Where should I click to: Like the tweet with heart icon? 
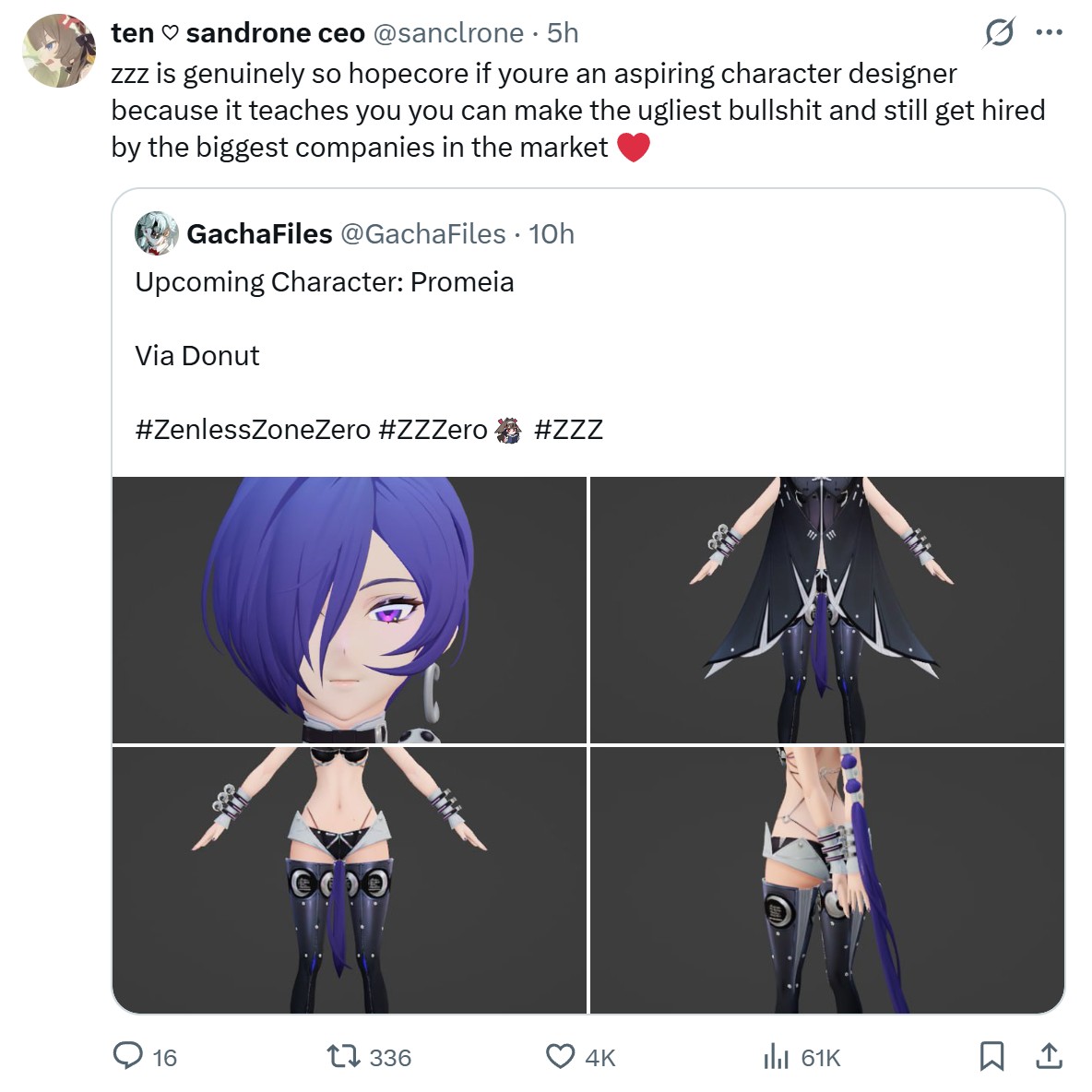(x=560, y=1056)
